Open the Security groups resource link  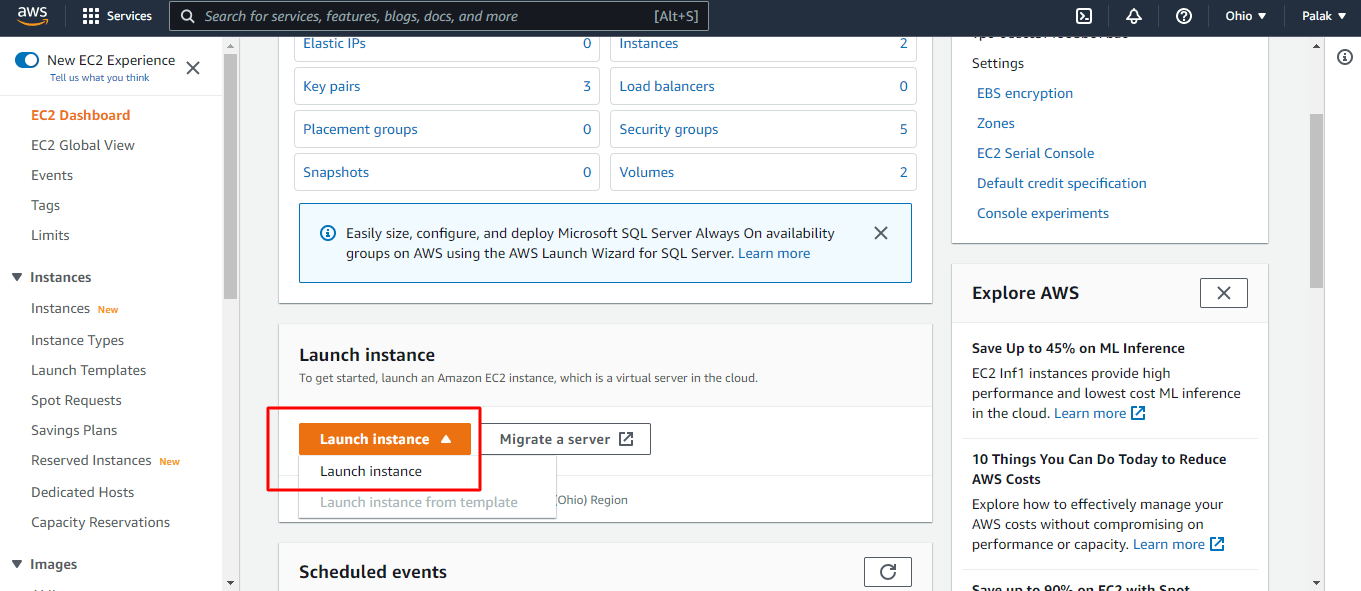click(x=669, y=129)
